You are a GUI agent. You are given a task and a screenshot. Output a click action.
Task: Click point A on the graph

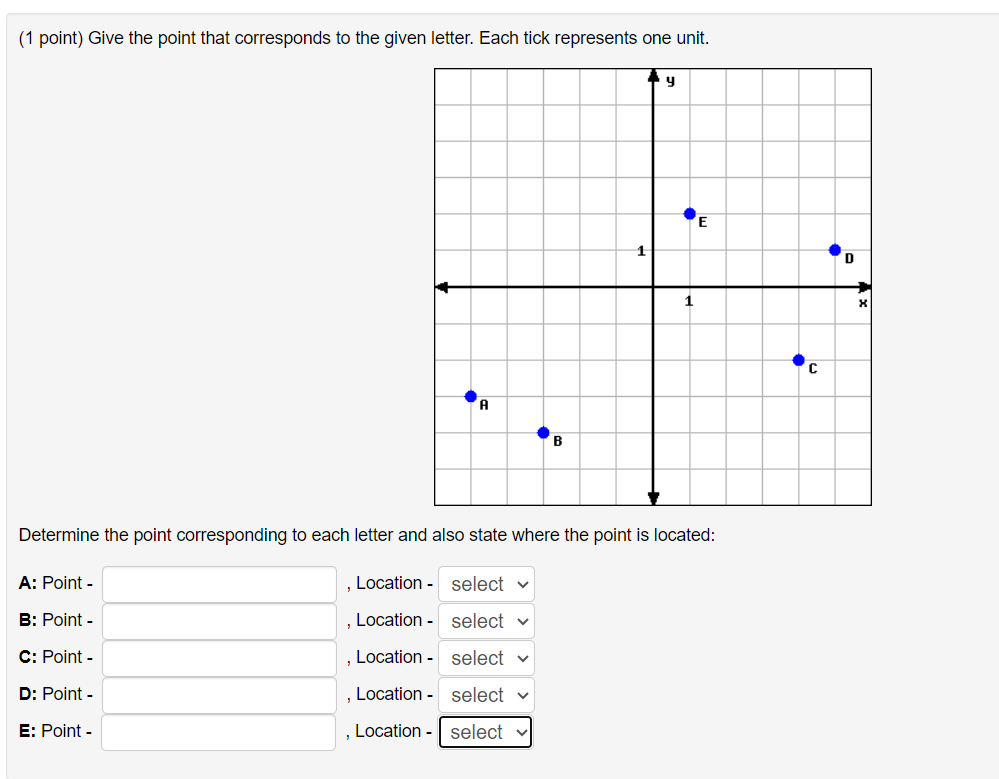pyautogui.click(x=471, y=396)
